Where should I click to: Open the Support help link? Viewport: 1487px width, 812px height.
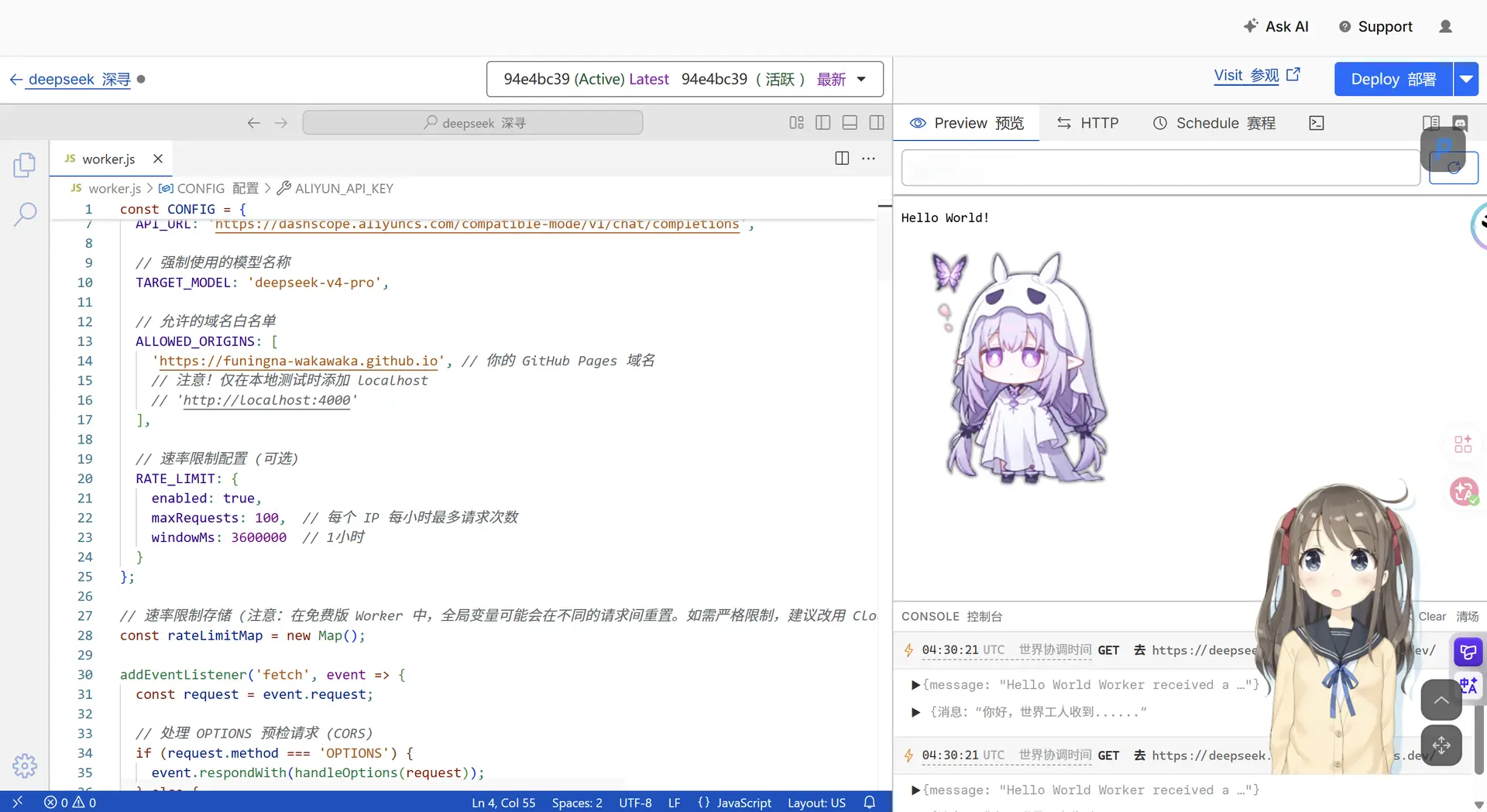tap(1375, 26)
